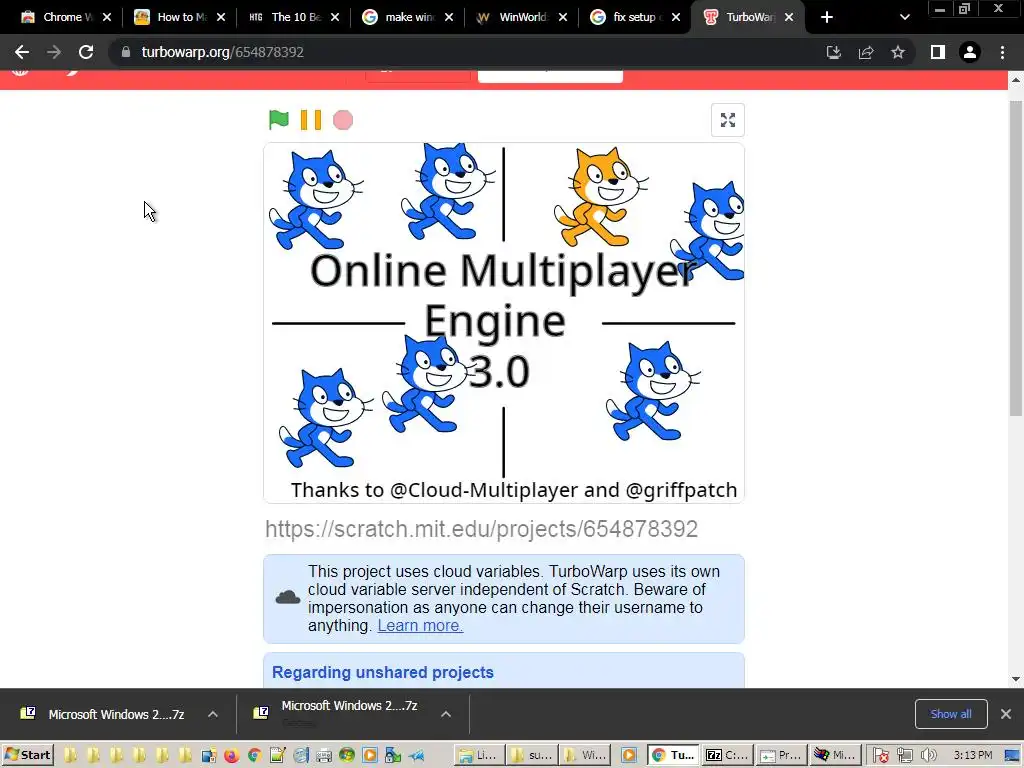Switch to the 'Mi...' Windows flag taskbar window
The width and height of the screenshot is (1024, 768).
[x=836, y=755]
